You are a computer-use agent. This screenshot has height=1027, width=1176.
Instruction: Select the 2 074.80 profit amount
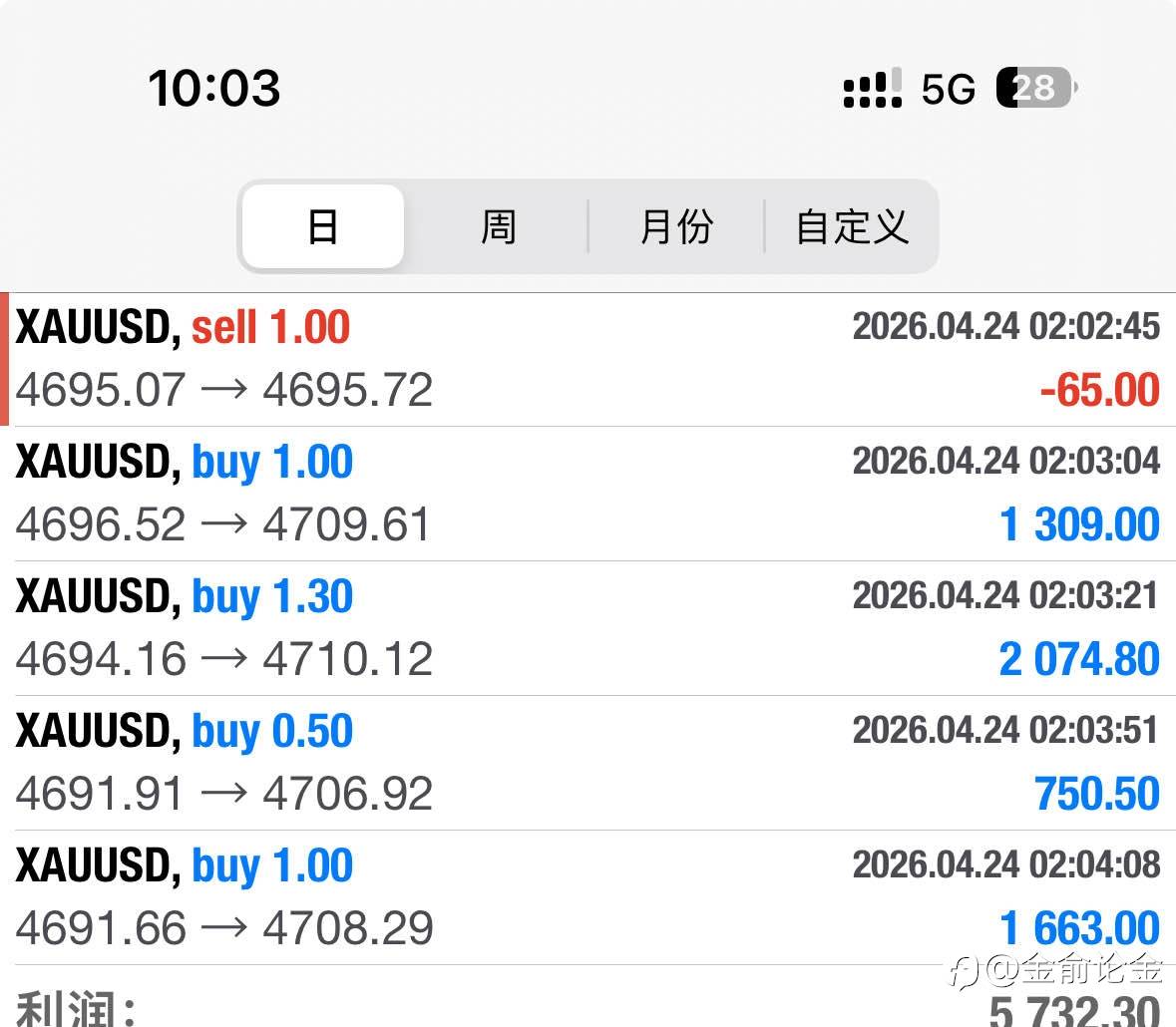tap(1080, 659)
